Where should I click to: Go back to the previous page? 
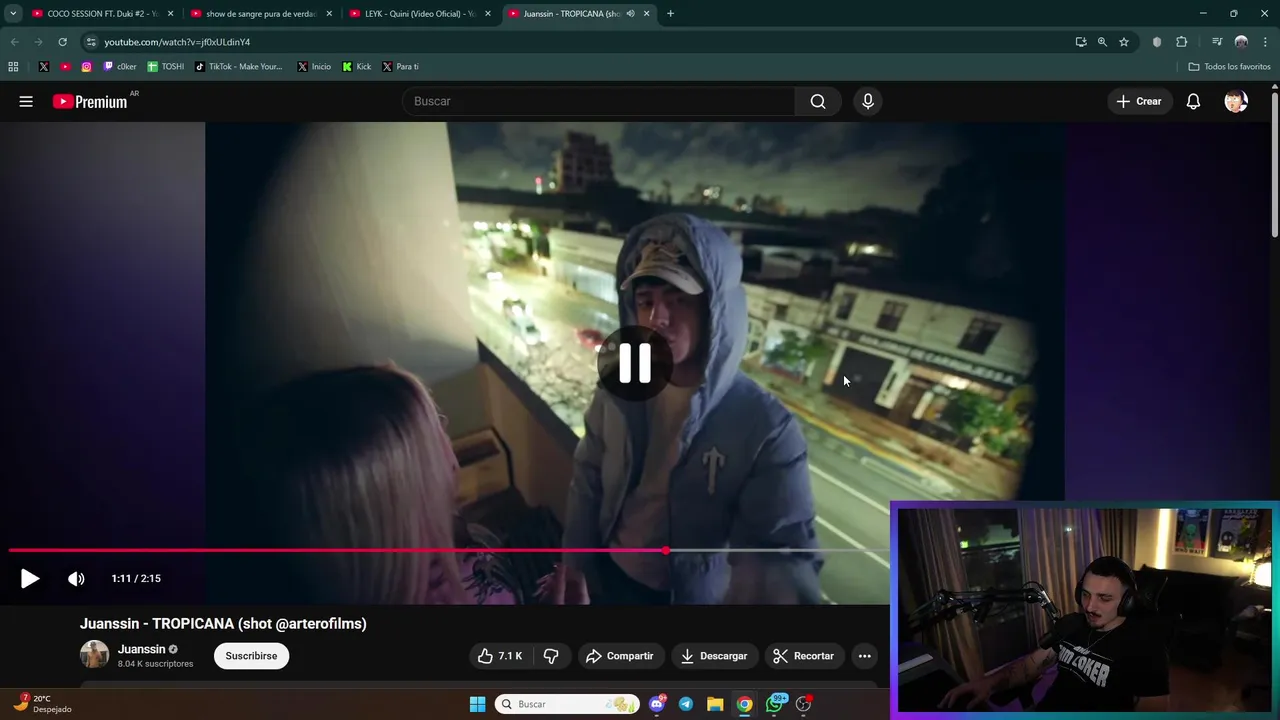coord(14,42)
